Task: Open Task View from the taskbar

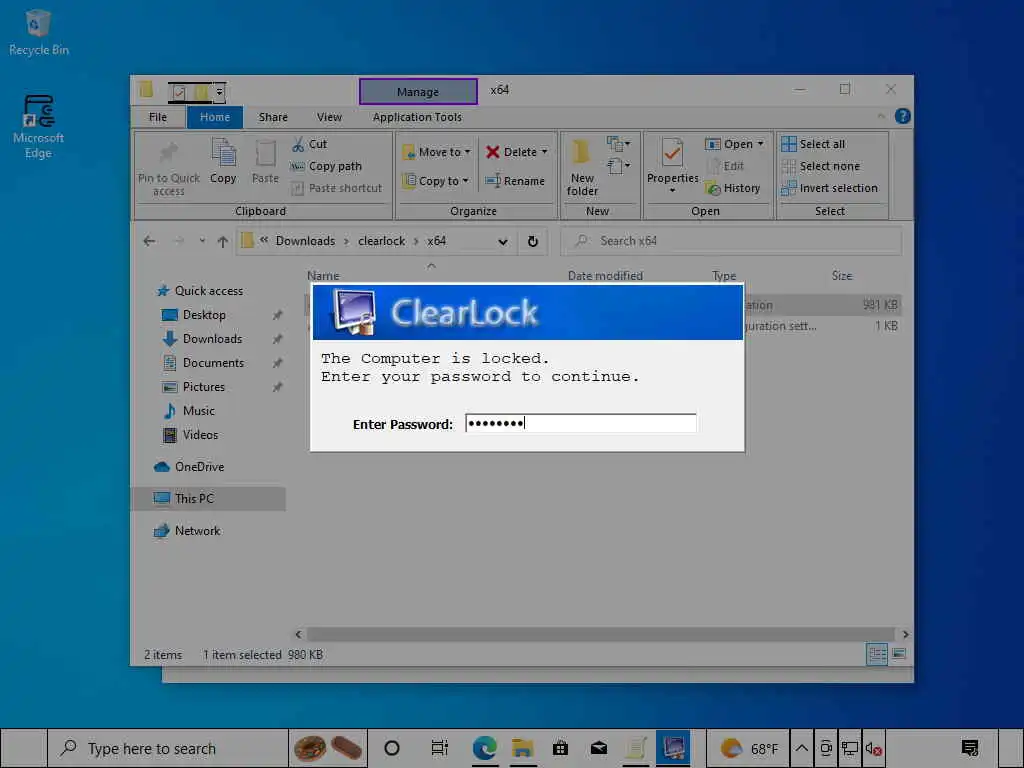Action: point(440,748)
